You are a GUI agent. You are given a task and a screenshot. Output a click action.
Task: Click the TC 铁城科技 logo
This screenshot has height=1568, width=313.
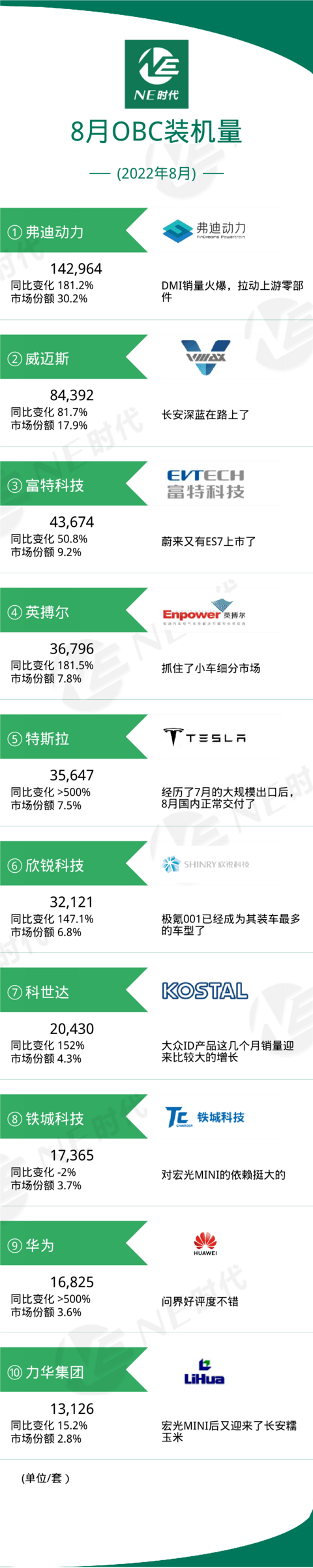click(x=205, y=1117)
